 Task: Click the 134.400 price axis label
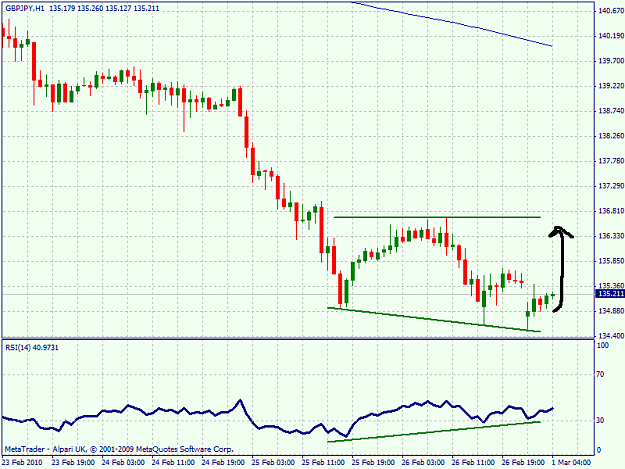611,336
